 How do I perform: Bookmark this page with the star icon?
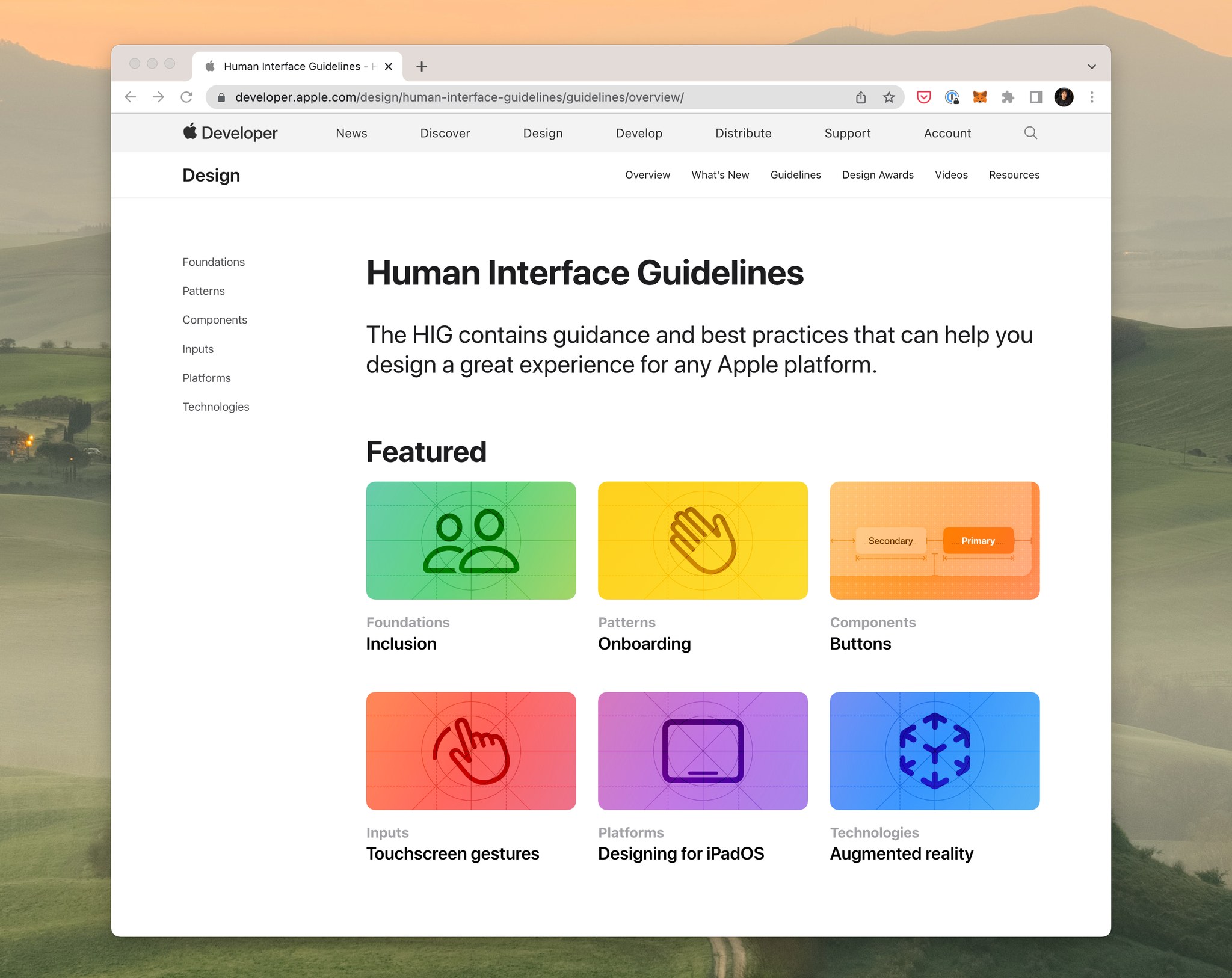tap(889, 97)
